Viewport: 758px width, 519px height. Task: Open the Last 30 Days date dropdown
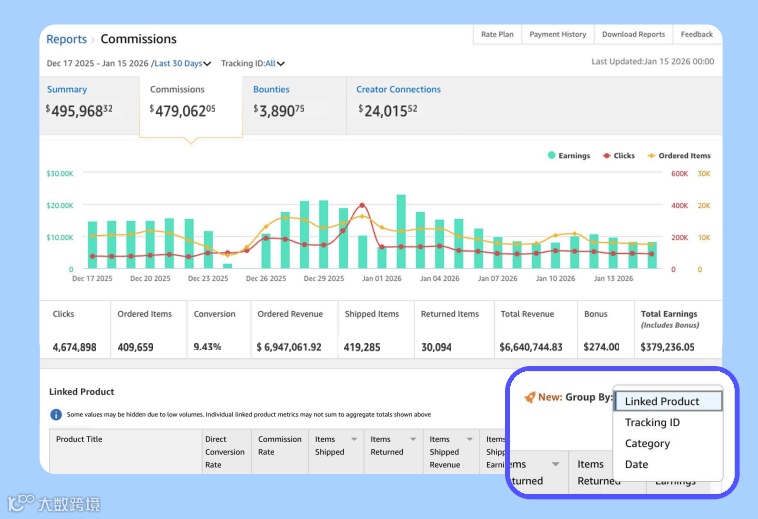[183, 63]
